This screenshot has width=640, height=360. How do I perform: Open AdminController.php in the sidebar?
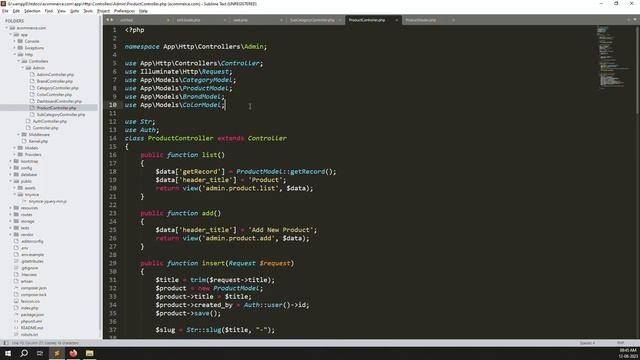click(x=55, y=75)
